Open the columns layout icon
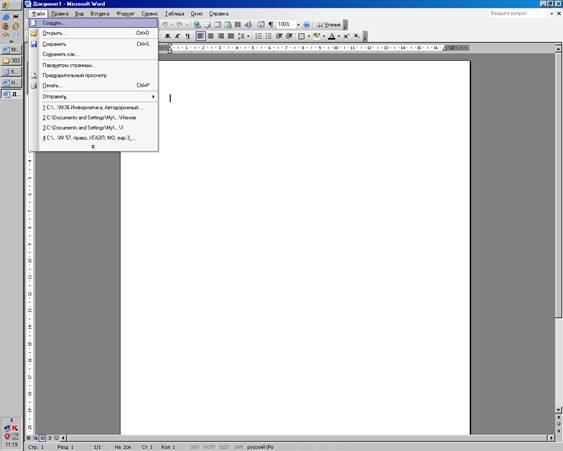 point(238,24)
